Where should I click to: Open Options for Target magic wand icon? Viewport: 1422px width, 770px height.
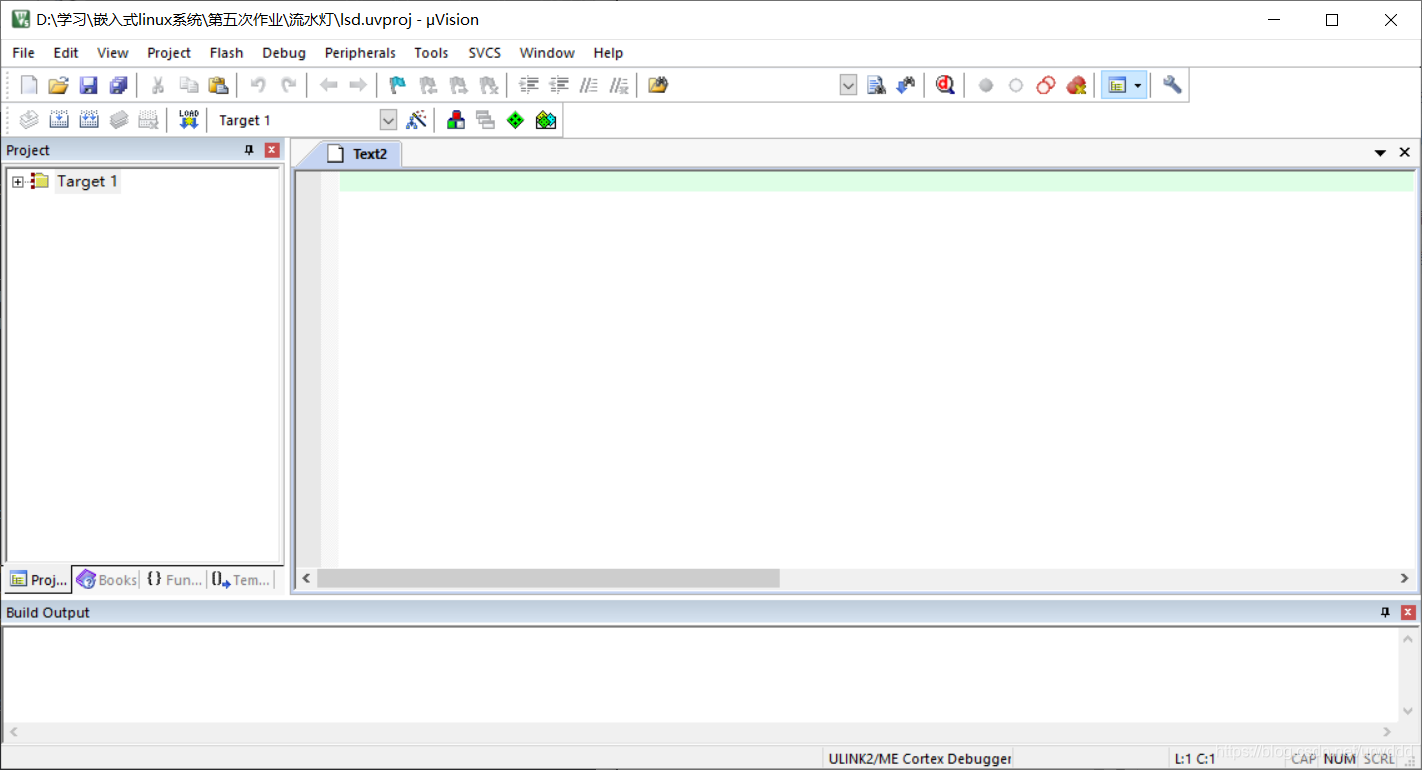point(417,120)
